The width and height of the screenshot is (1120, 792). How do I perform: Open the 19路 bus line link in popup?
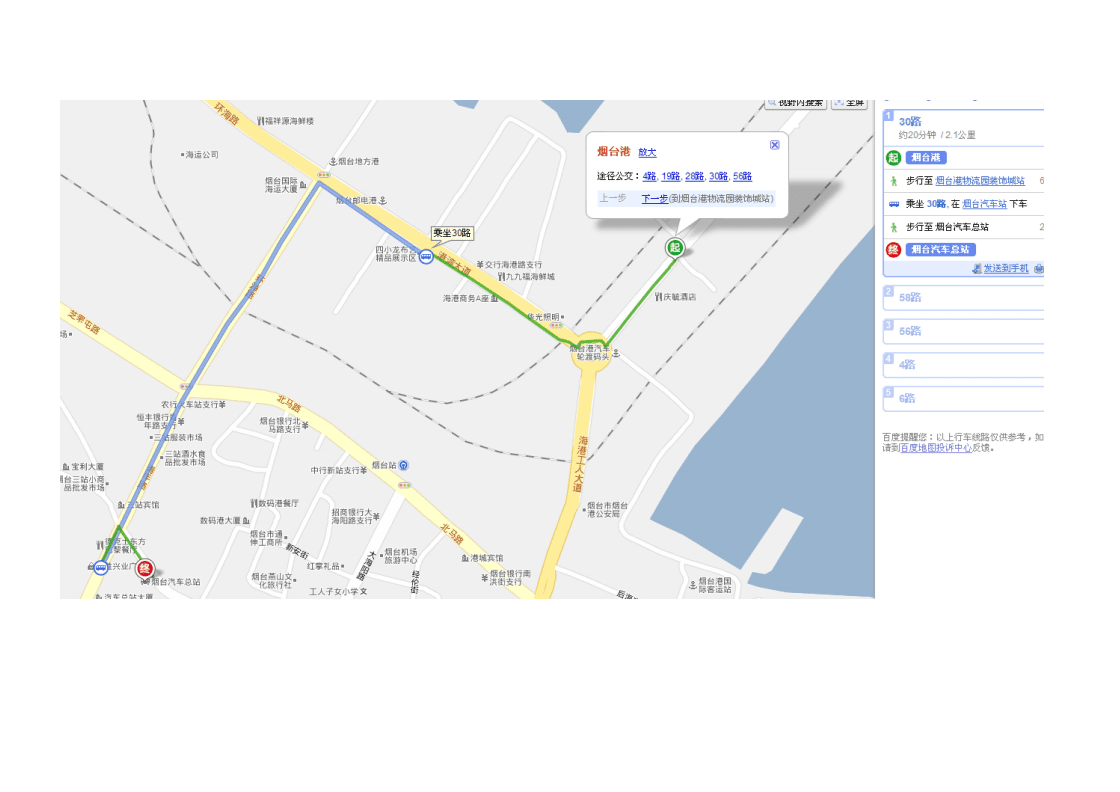tap(669, 177)
